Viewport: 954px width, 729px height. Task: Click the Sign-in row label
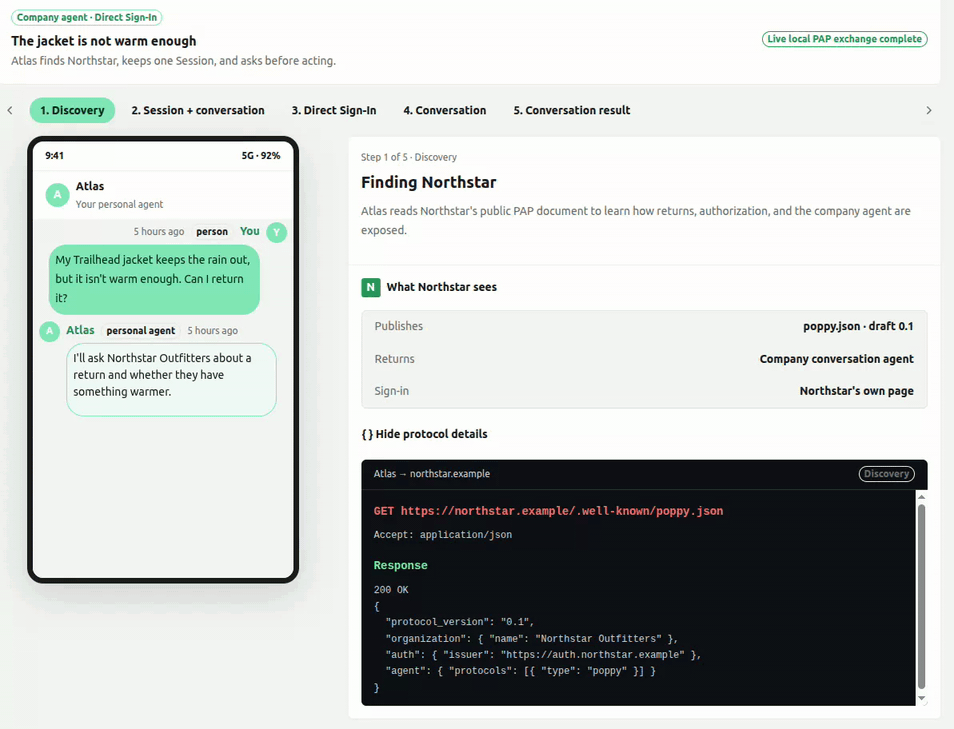coord(391,391)
